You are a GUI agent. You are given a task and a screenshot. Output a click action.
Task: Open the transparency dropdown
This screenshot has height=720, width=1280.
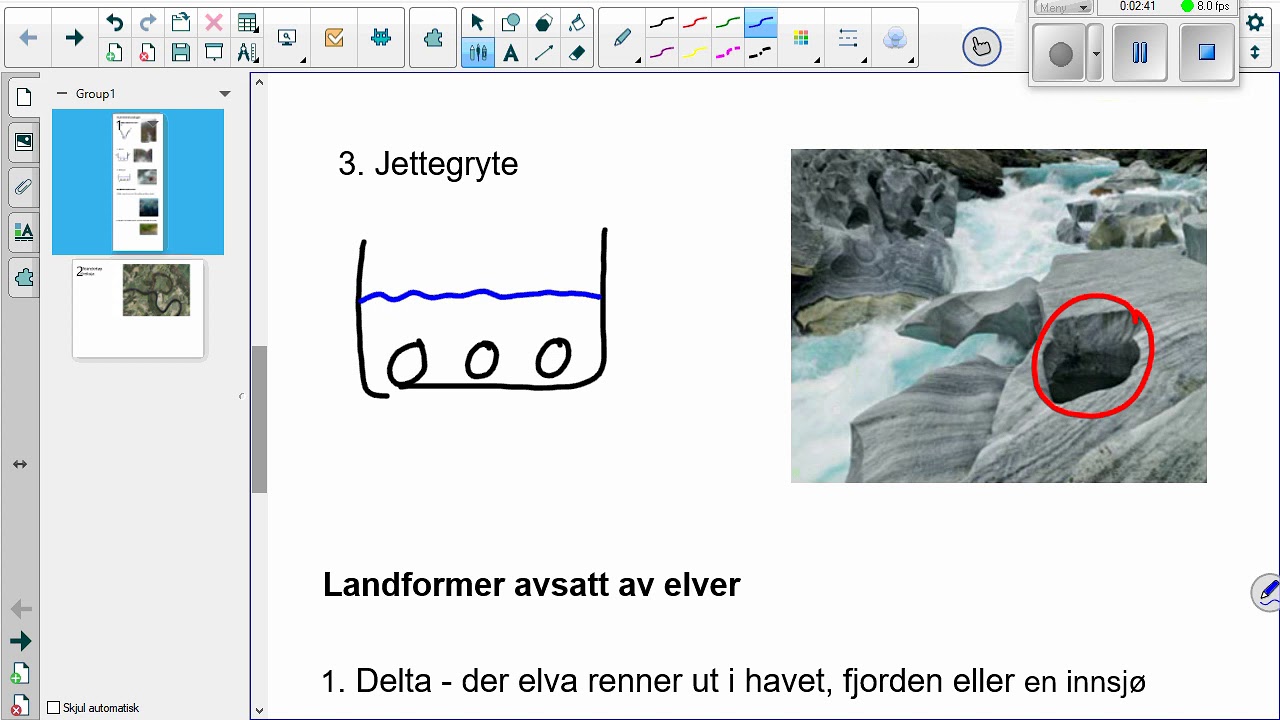pyautogui.click(x=896, y=38)
